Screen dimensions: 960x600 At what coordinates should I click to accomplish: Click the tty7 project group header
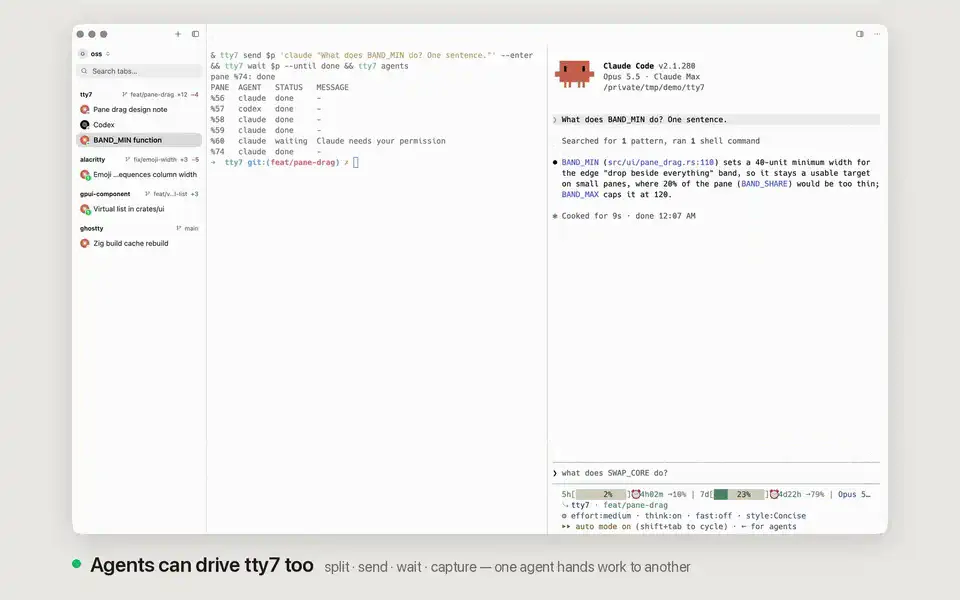tap(86, 95)
